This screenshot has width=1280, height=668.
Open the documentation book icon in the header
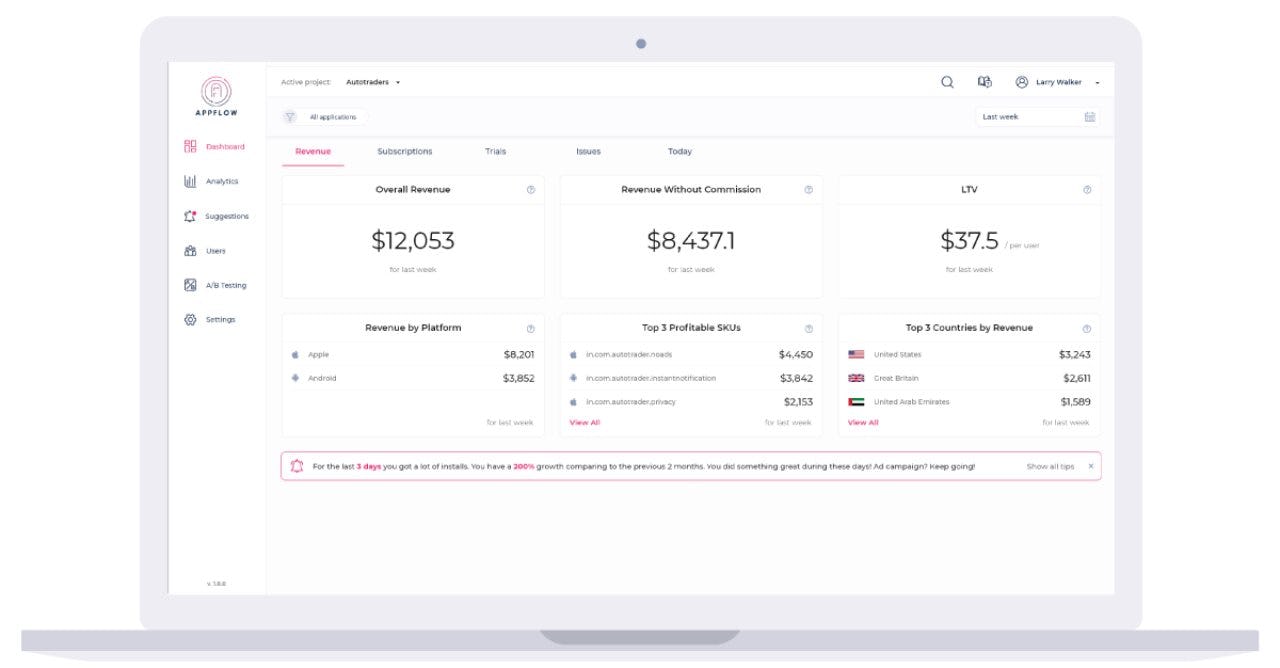(982, 82)
